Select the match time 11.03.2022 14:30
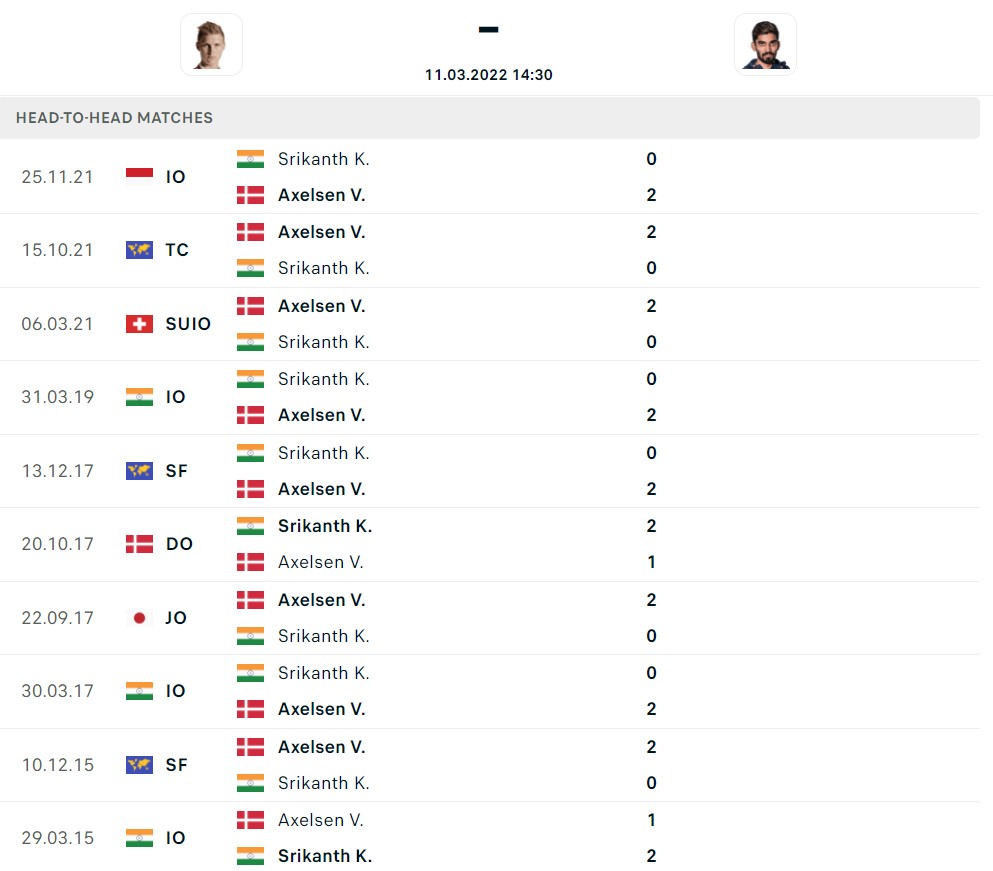The width and height of the screenshot is (993, 871). tap(488, 75)
